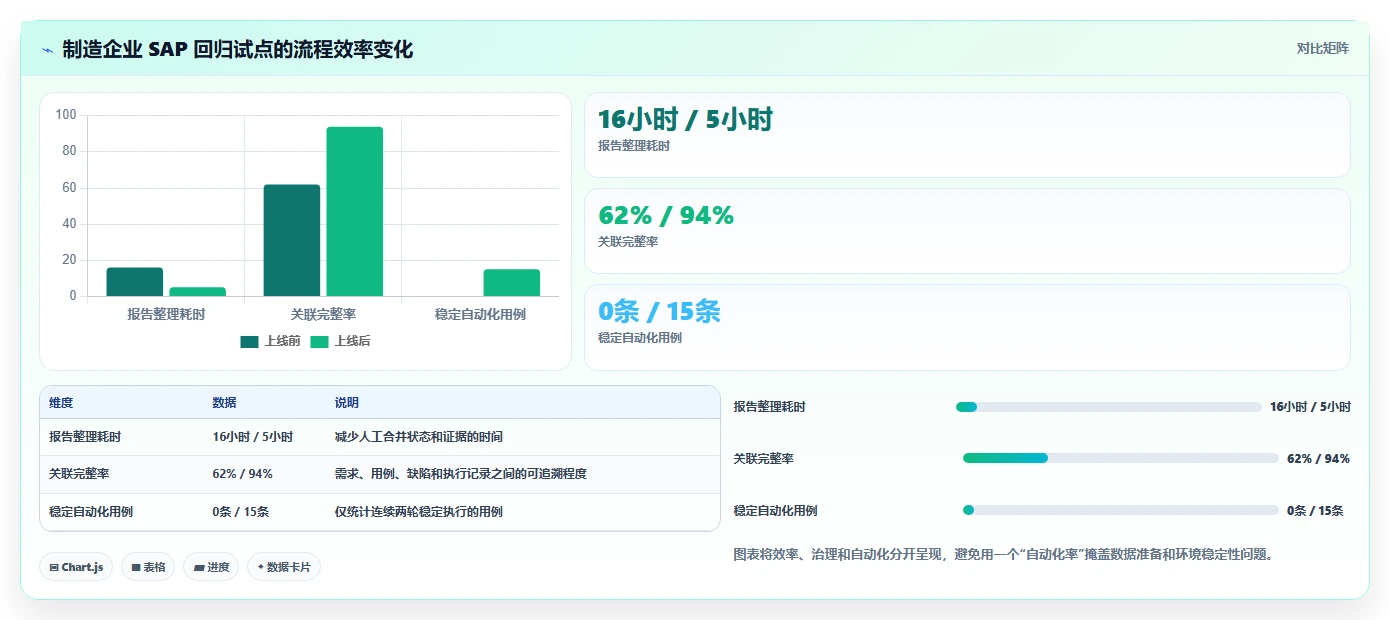Viewport: 1390px width, 620px height.
Task: Select the 62% / 94% data card value
Action: (x=666, y=215)
